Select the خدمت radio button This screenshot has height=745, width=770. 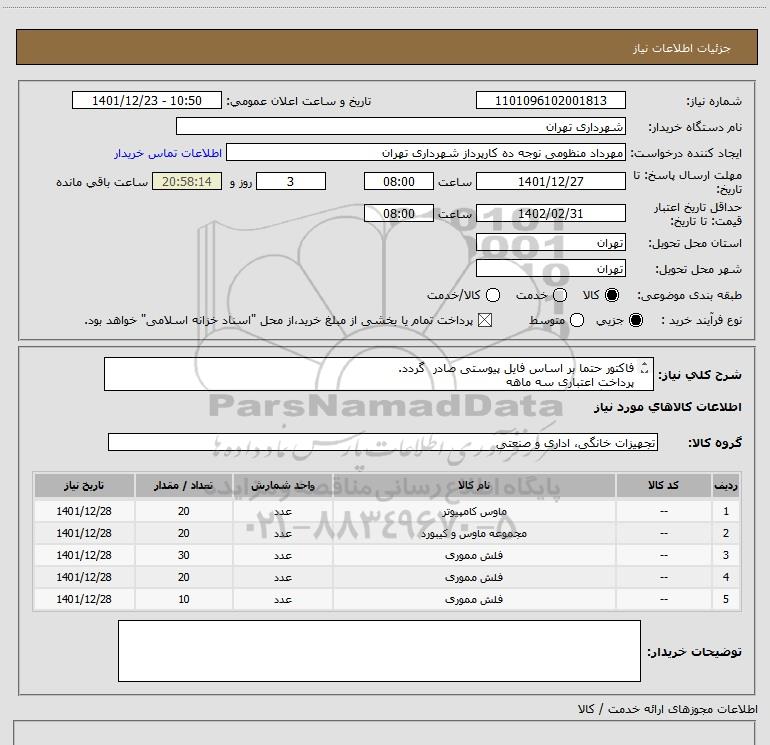pyautogui.click(x=560, y=295)
